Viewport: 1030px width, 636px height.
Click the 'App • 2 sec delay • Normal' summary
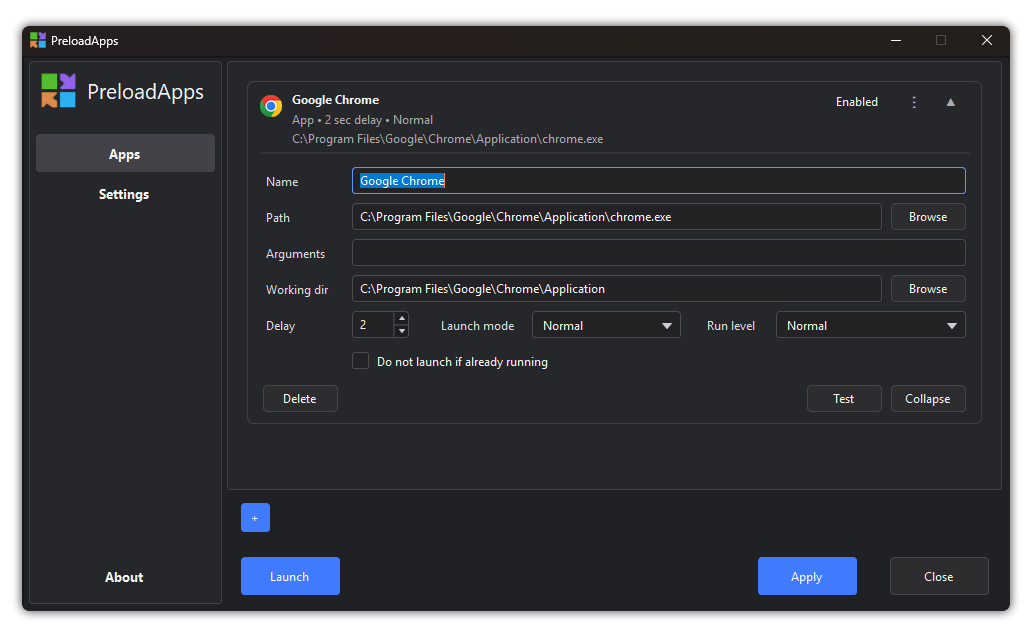pos(362,120)
